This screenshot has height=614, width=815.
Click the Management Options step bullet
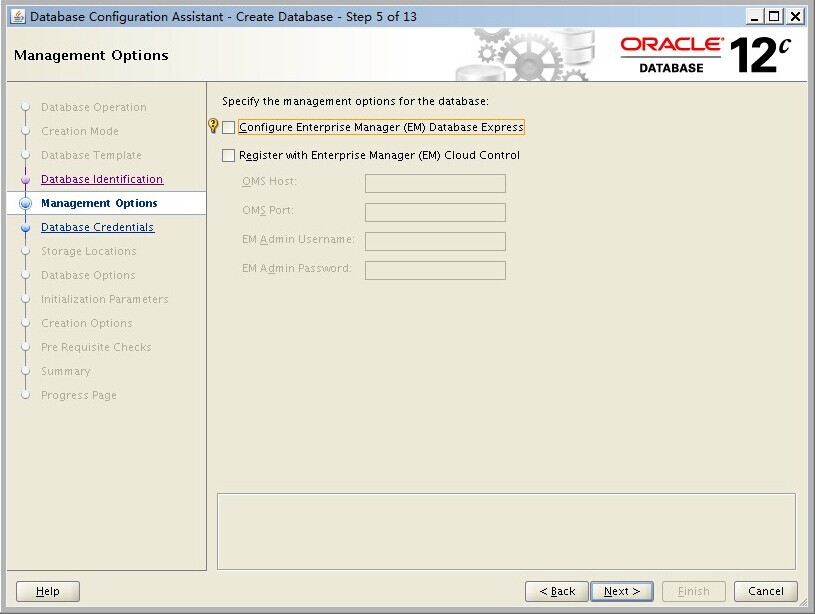point(26,204)
